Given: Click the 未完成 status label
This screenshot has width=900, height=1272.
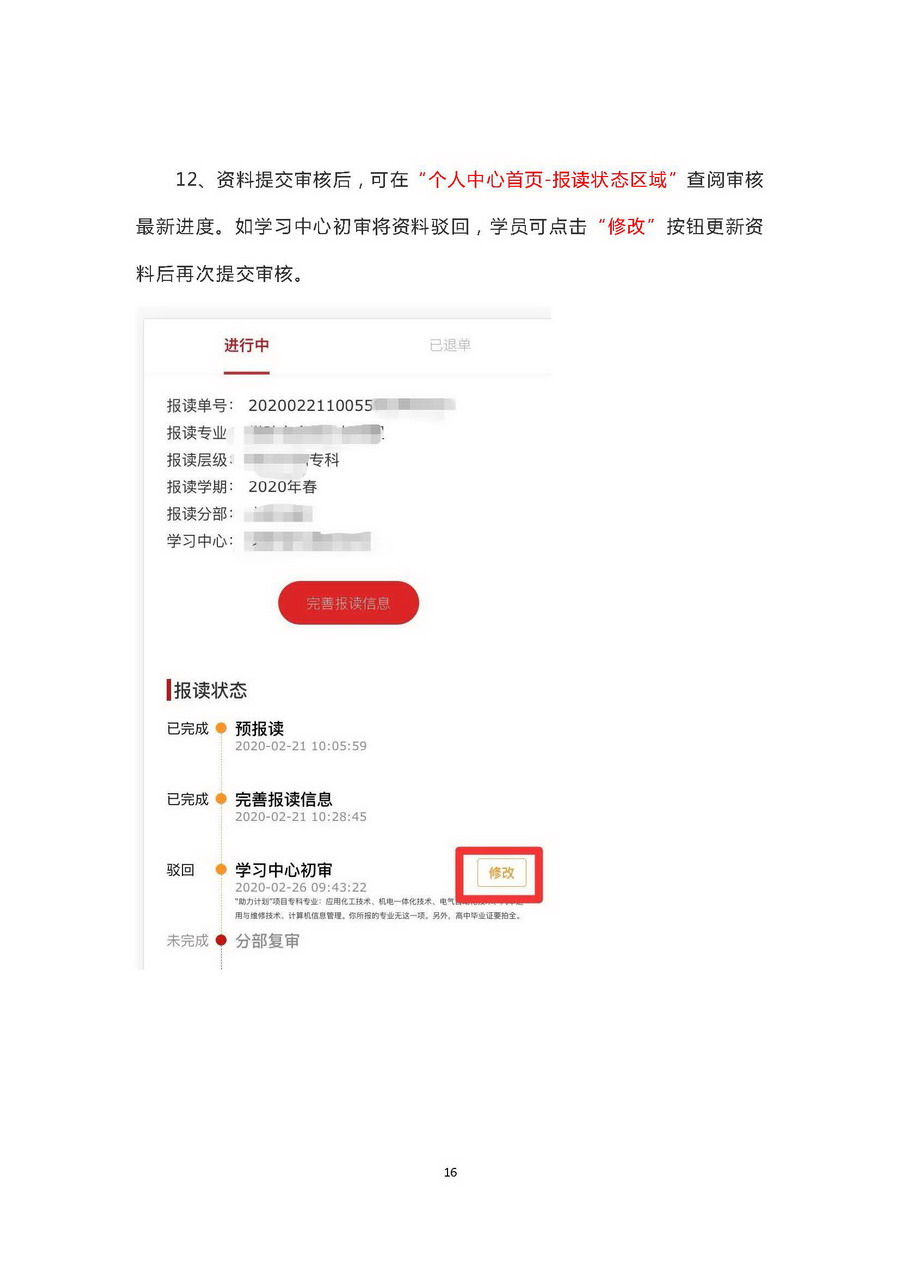Looking at the screenshot, I should point(188,940).
